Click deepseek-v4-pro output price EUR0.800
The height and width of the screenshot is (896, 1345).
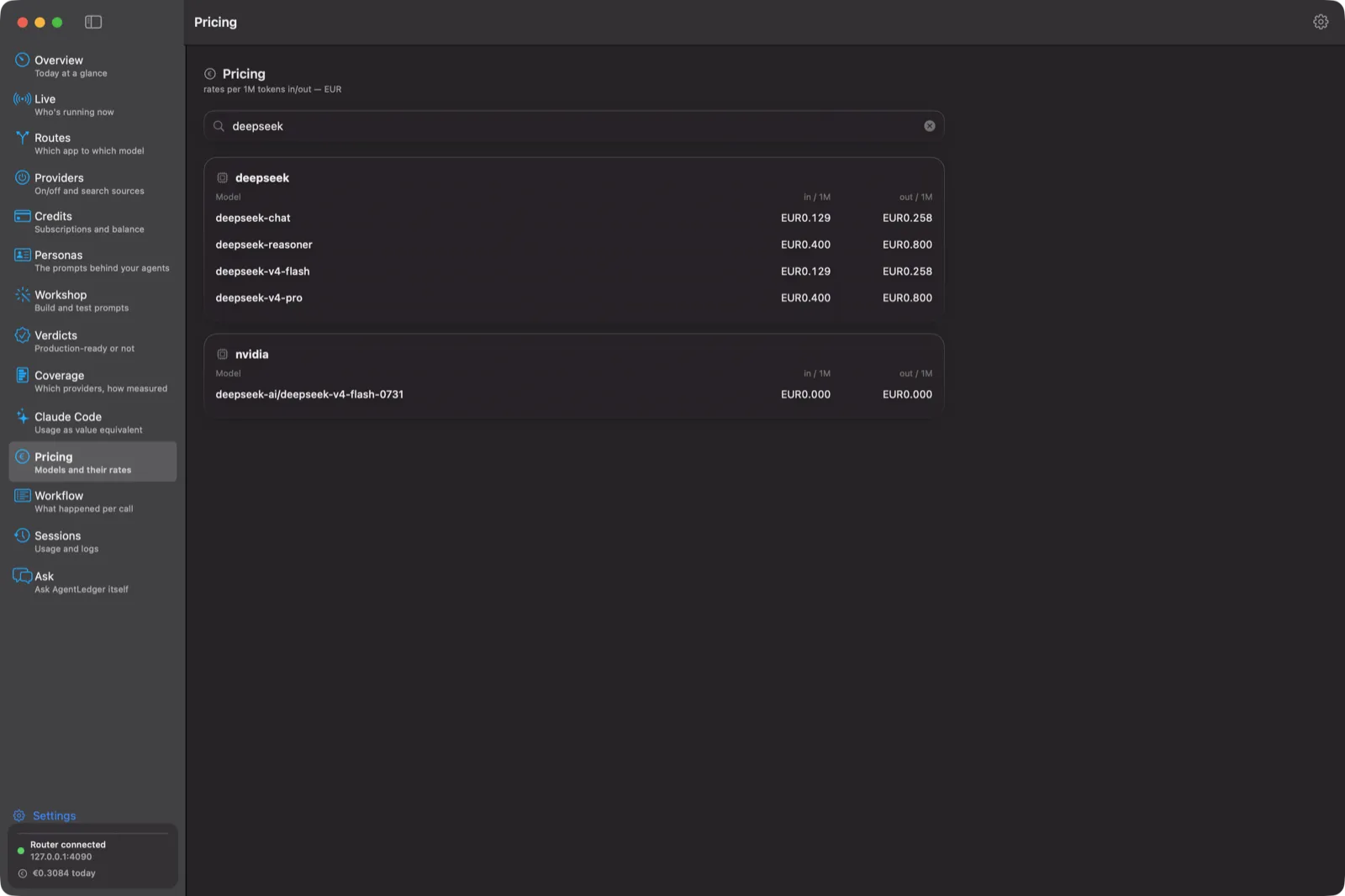point(907,298)
